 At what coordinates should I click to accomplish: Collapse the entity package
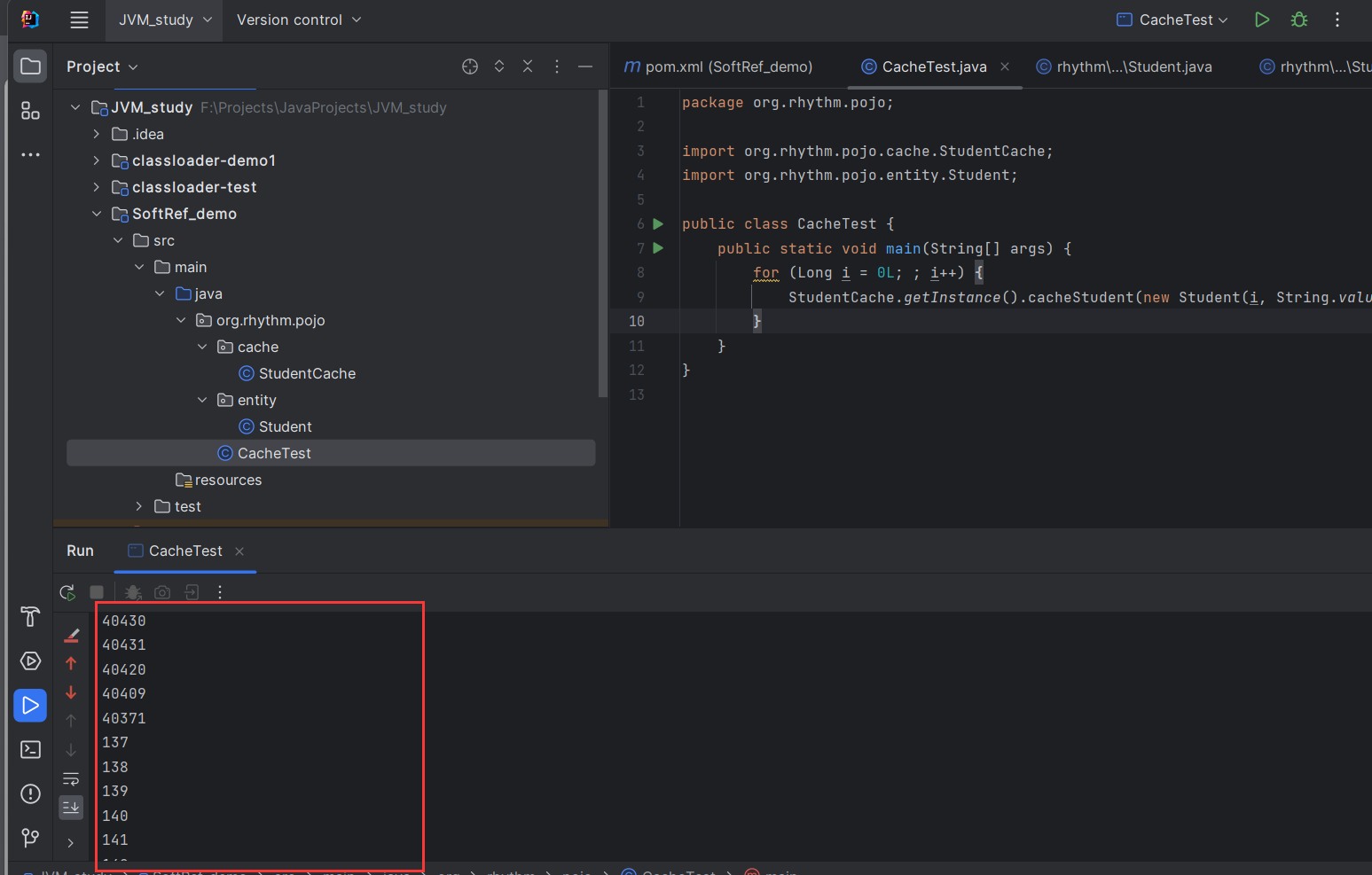[x=203, y=400]
